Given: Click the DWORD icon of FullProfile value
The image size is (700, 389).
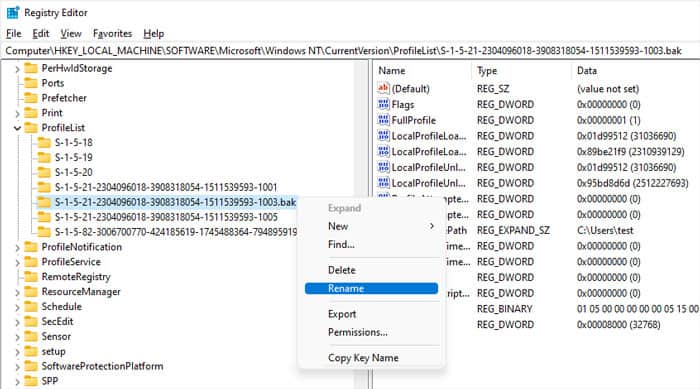Looking at the screenshot, I should tap(383, 120).
